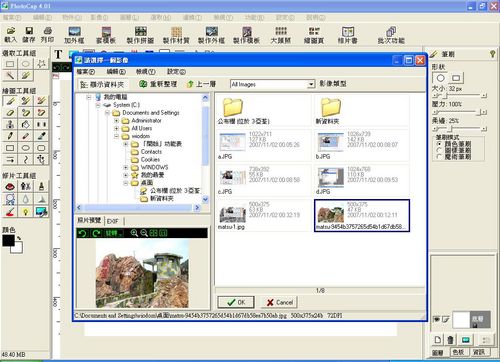Collapse the System (C:) drive node

98,105
